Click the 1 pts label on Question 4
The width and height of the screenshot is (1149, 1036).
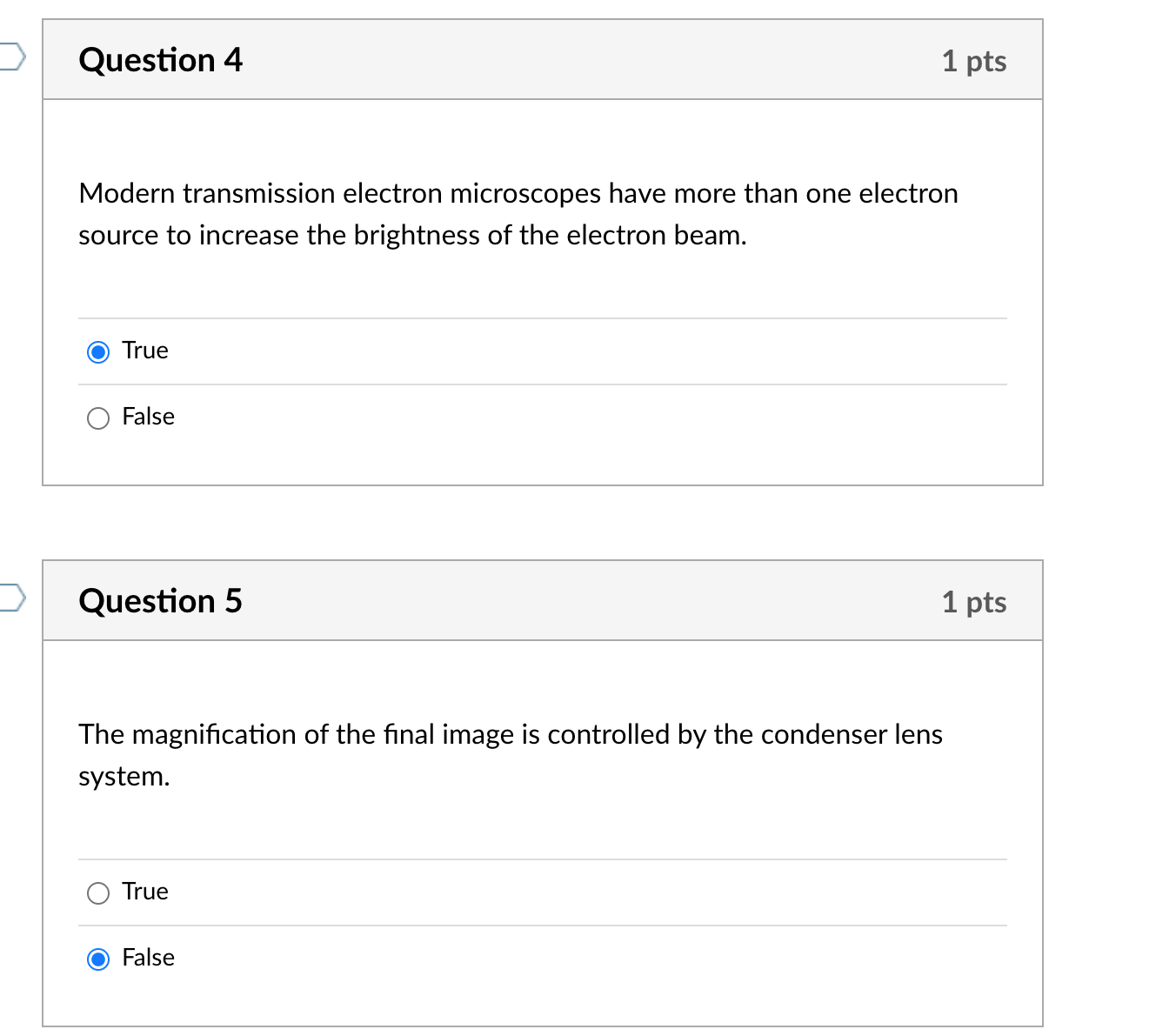coord(974,61)
